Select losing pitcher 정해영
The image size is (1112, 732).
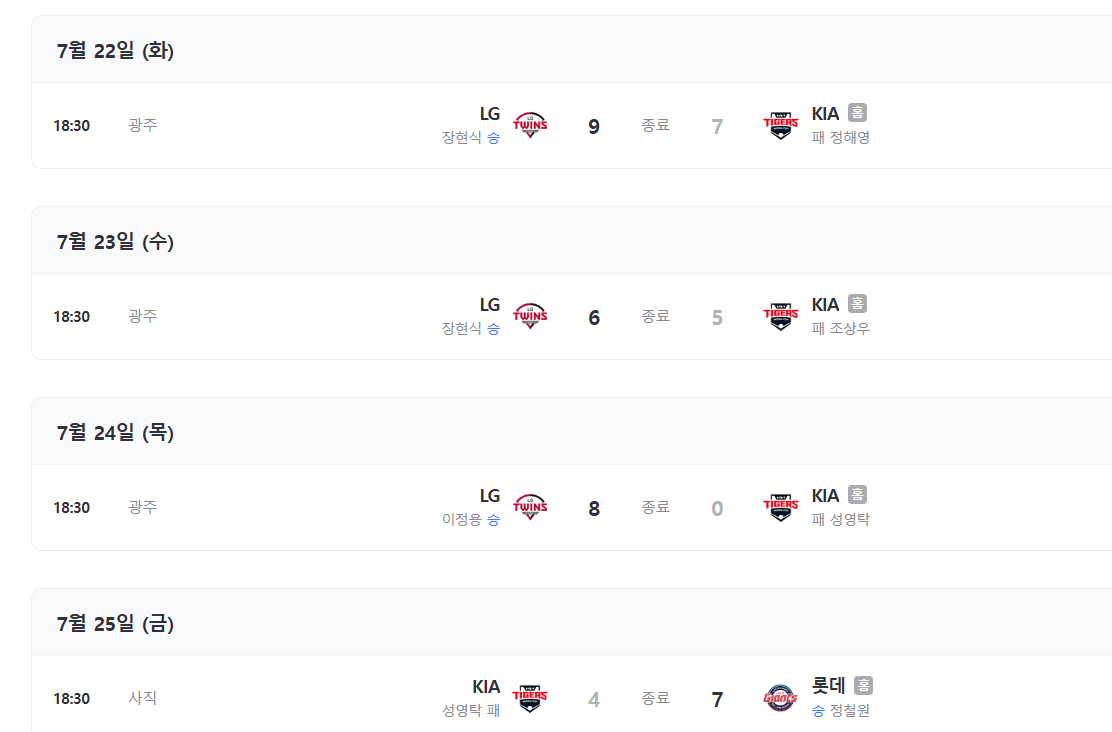849,138
